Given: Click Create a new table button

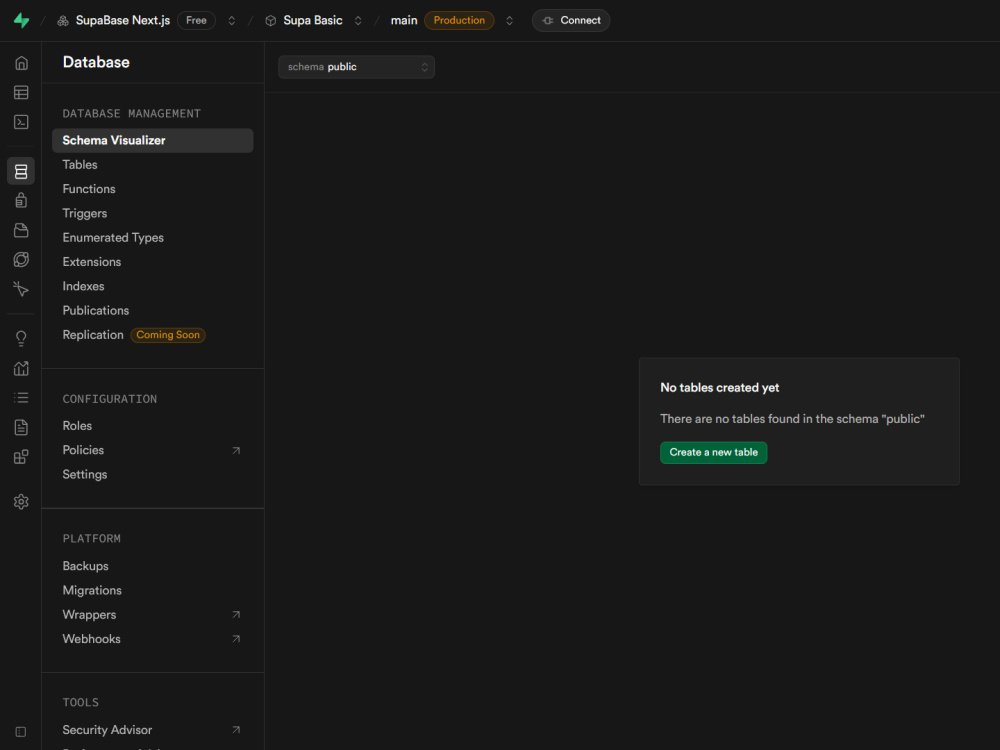Looking at the screenshot, I should tap(713, 452).
